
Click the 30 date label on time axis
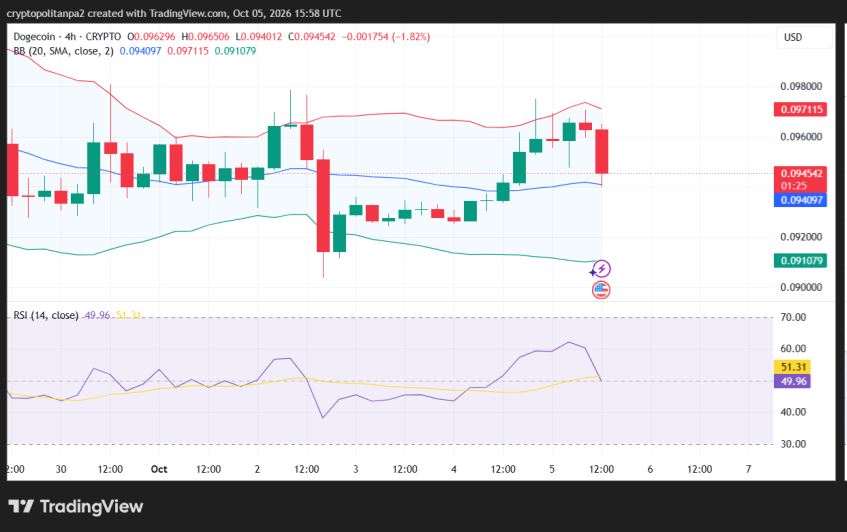pos(61,469)
